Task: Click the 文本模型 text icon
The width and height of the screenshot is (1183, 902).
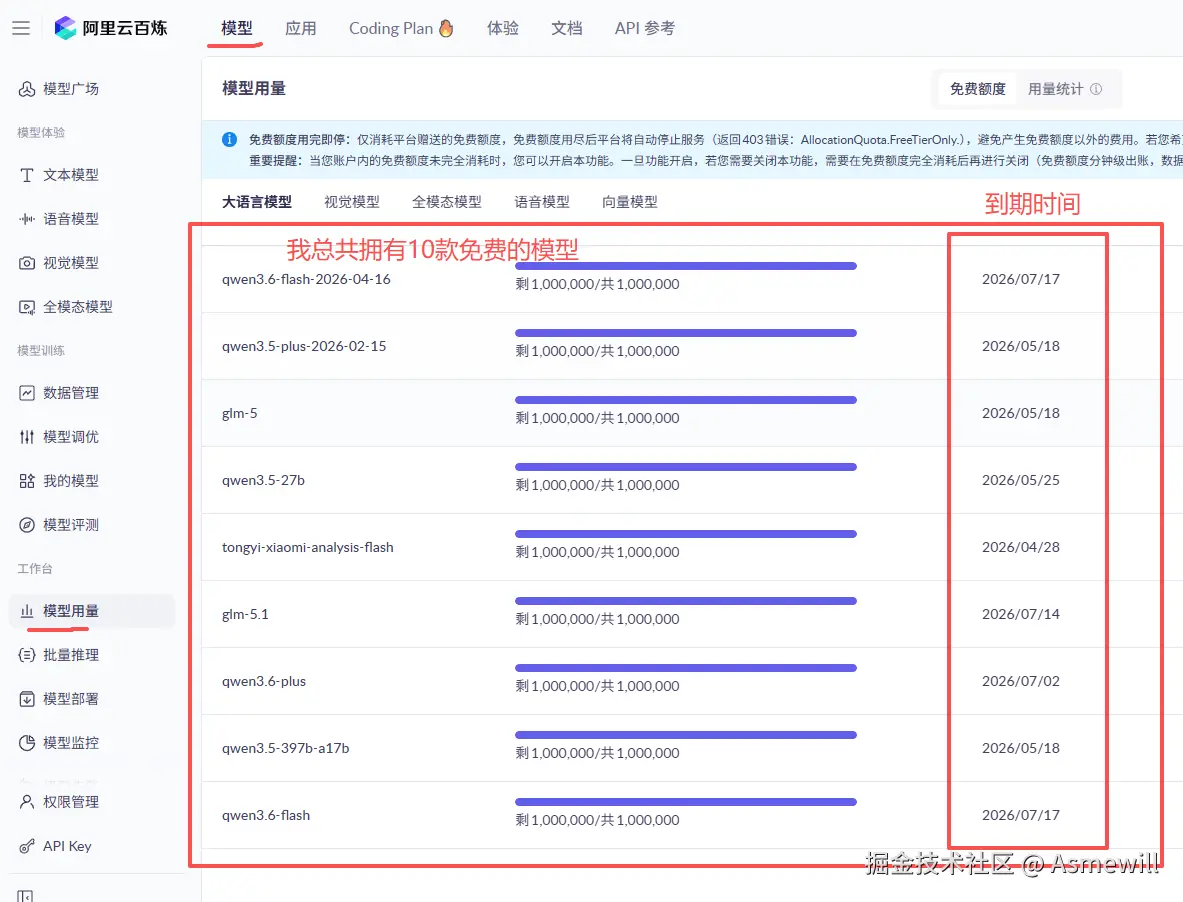Action: point(26,175)
